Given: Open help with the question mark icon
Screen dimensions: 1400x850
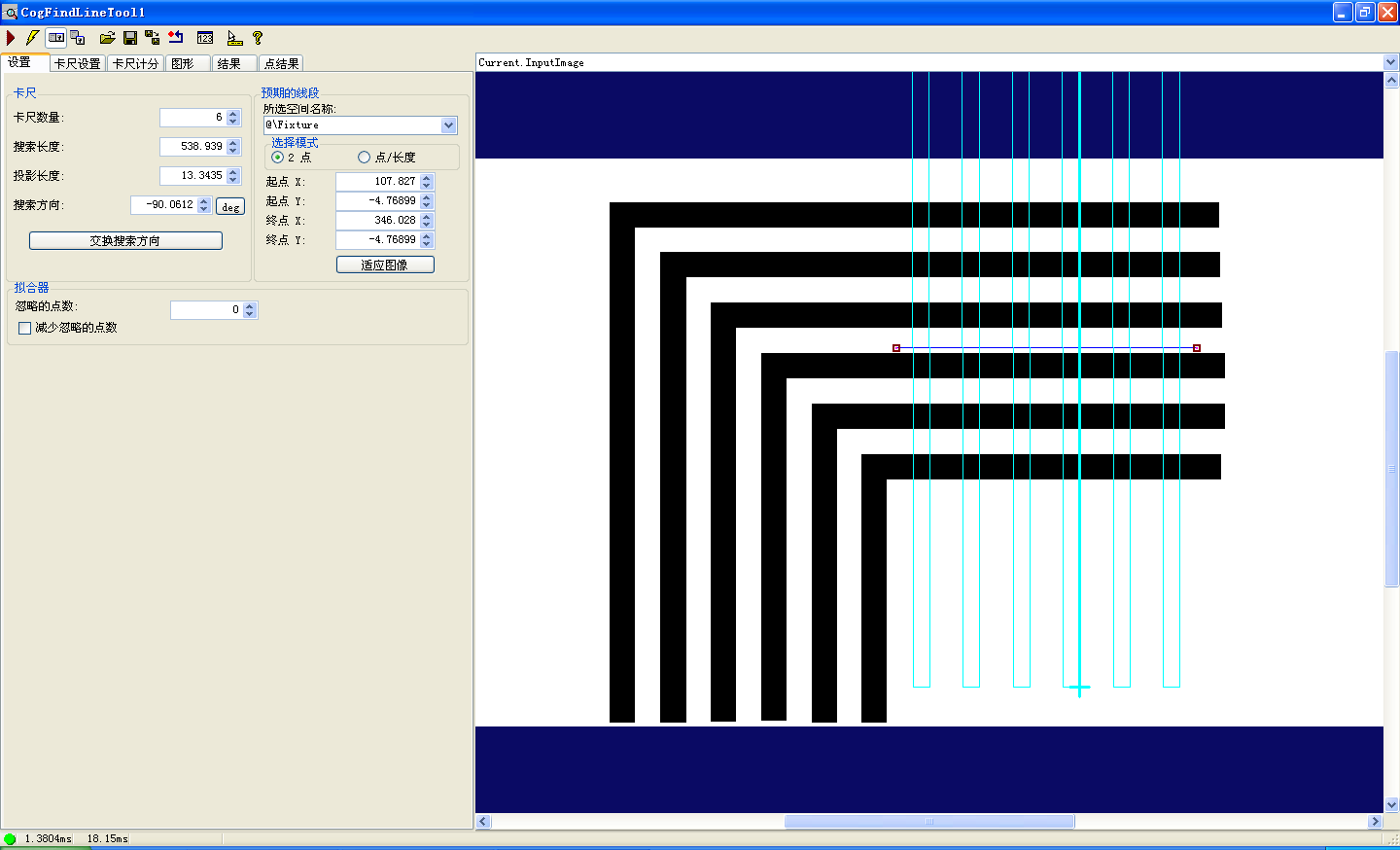Looking at the screenshot, I should [x=258, y=38].
